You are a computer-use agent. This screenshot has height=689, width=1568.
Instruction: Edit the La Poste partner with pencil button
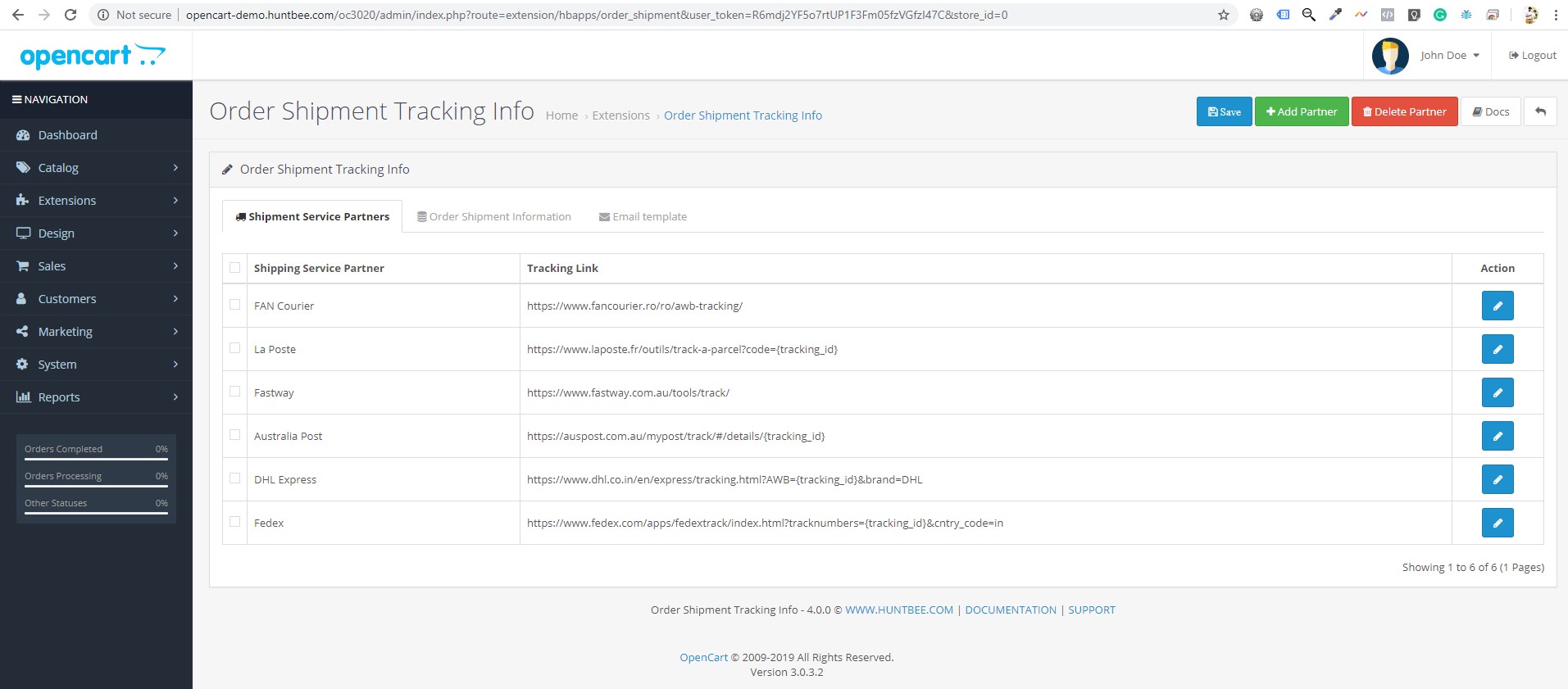(1497, 349)
